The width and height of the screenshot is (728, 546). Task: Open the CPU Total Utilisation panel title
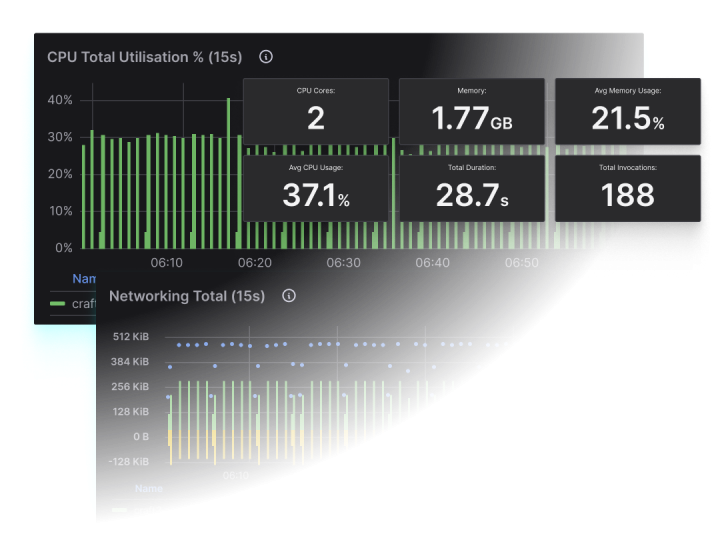point(145,57)
